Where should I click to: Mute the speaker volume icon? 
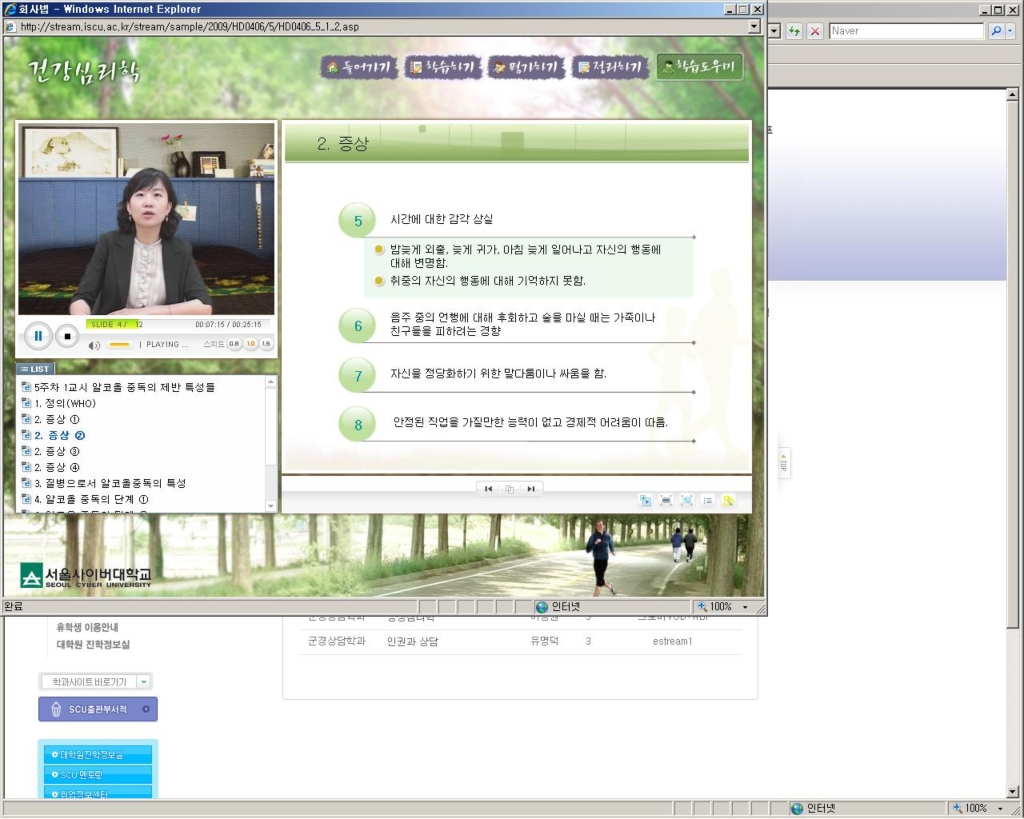click(x=95, y=345)
